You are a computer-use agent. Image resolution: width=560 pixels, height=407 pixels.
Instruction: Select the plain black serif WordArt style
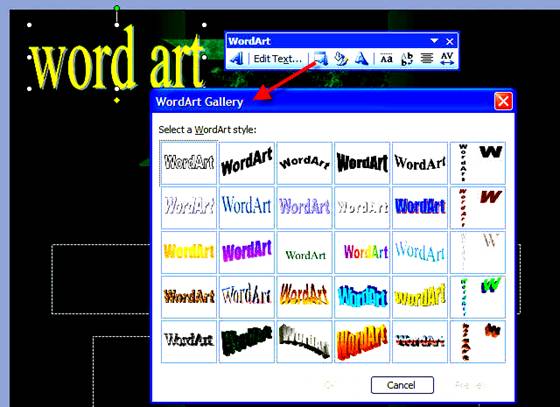(x=420, y=163)
